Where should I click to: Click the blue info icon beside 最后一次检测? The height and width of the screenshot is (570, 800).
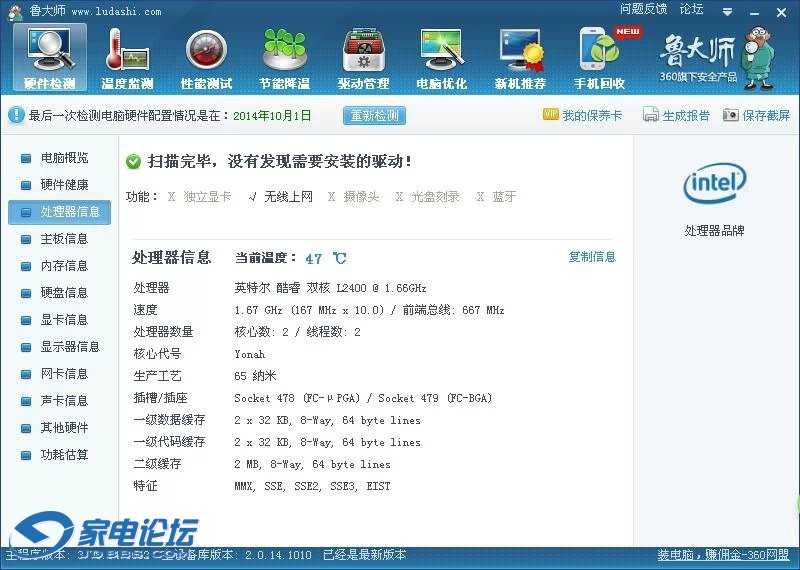click(16, 115)
